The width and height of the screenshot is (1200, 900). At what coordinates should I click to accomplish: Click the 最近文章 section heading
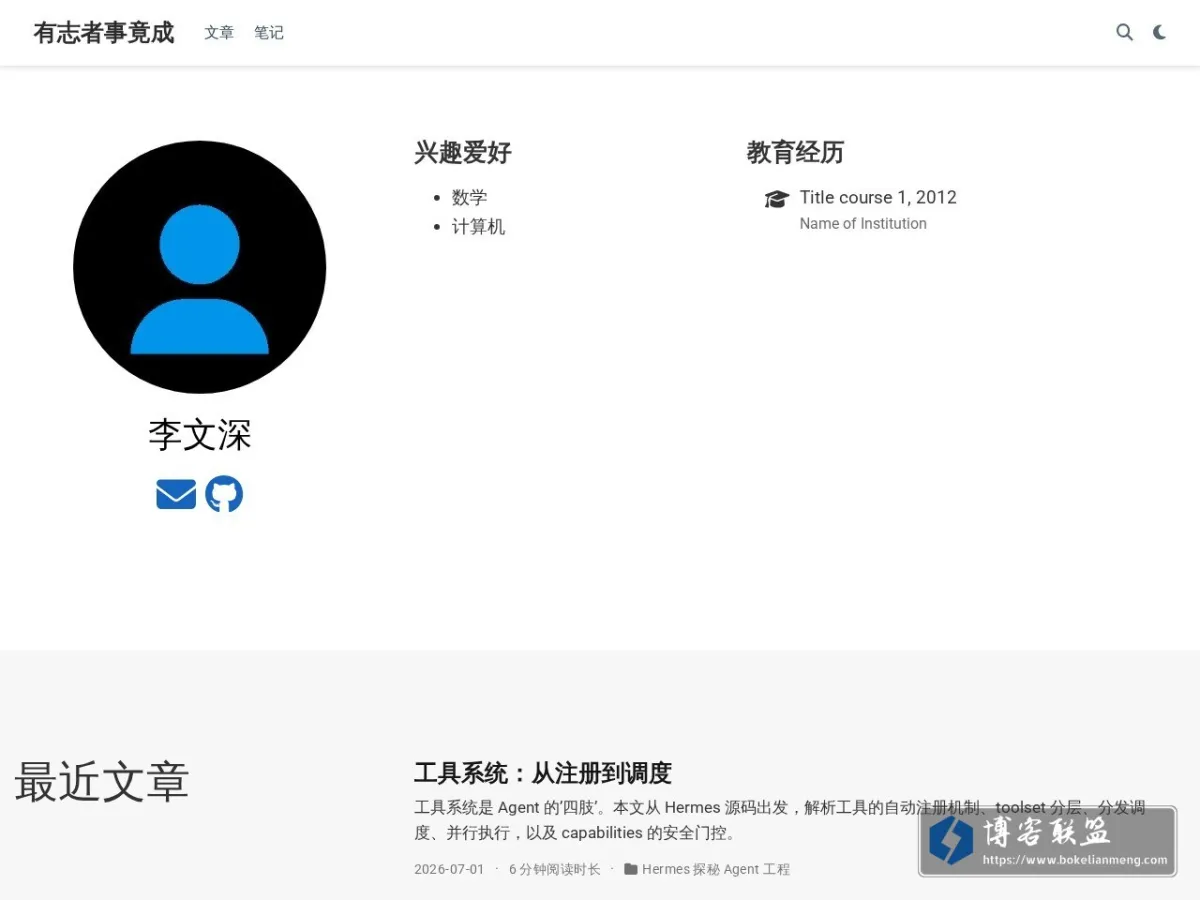click(x=102, y=782)
